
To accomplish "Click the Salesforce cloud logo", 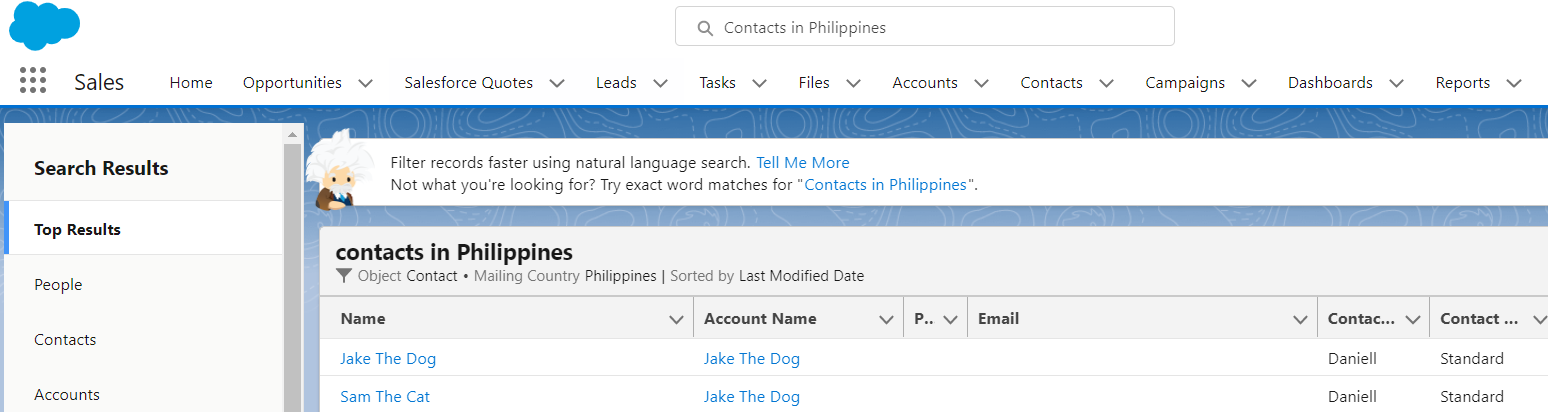I will 45,26.
